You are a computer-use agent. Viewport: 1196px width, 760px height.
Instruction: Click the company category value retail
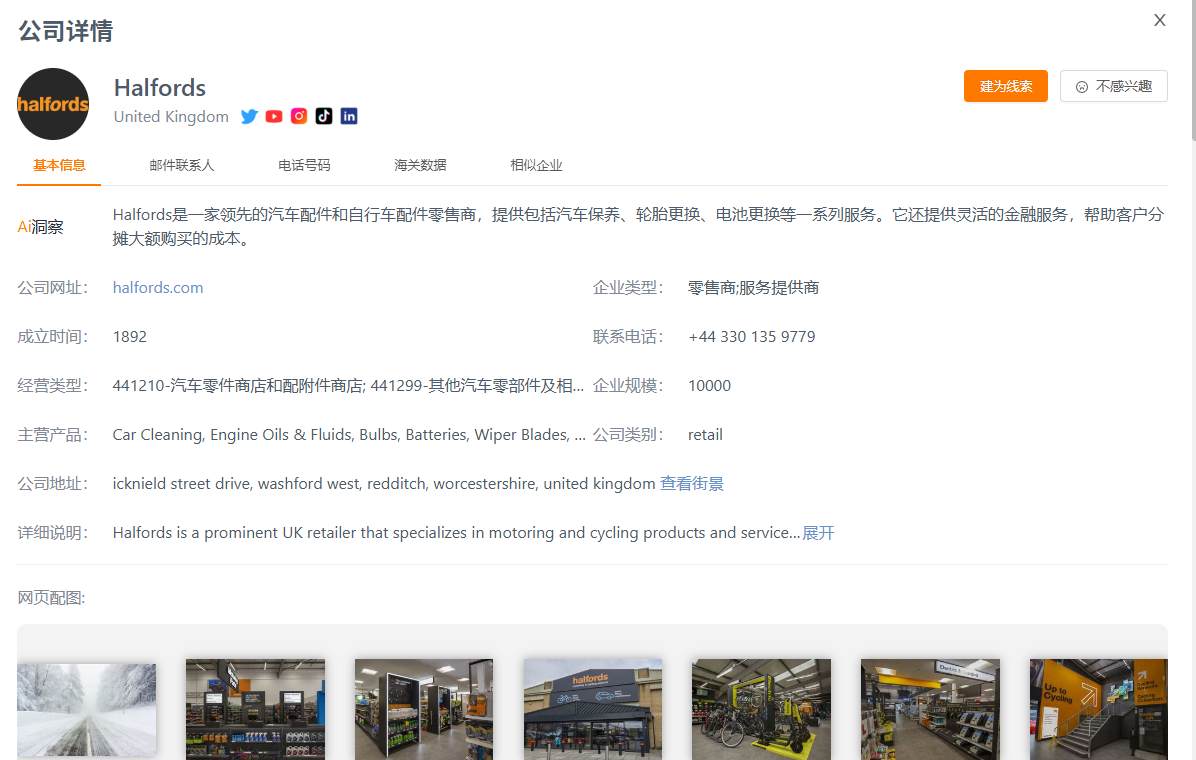coord(705,435)
